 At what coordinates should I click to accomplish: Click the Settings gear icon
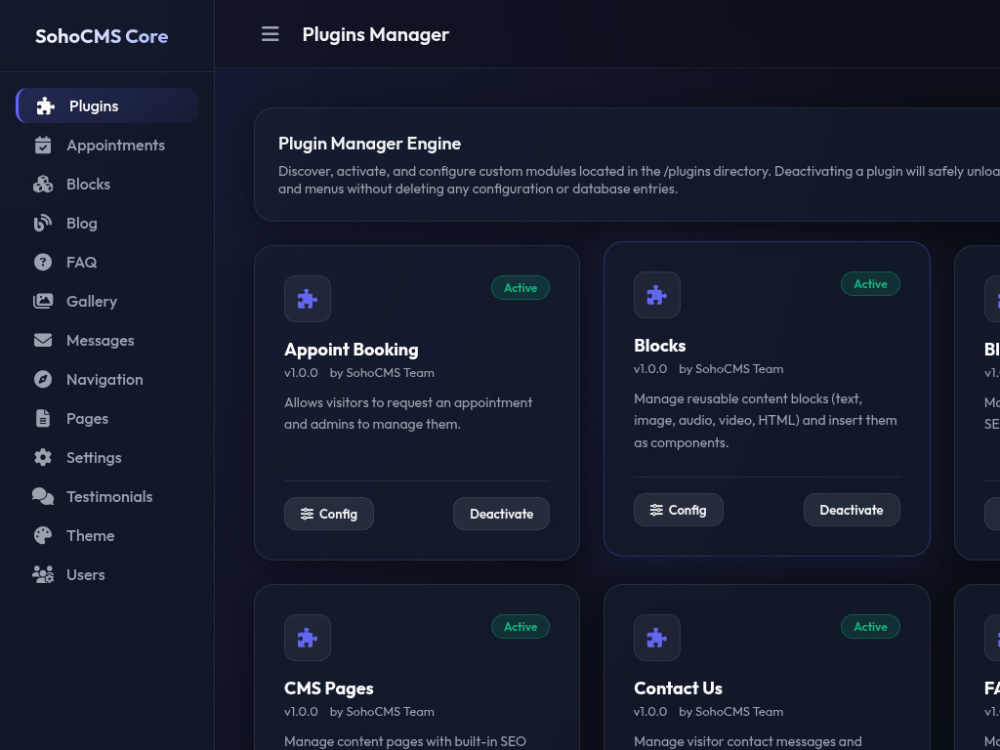point(43,457)
